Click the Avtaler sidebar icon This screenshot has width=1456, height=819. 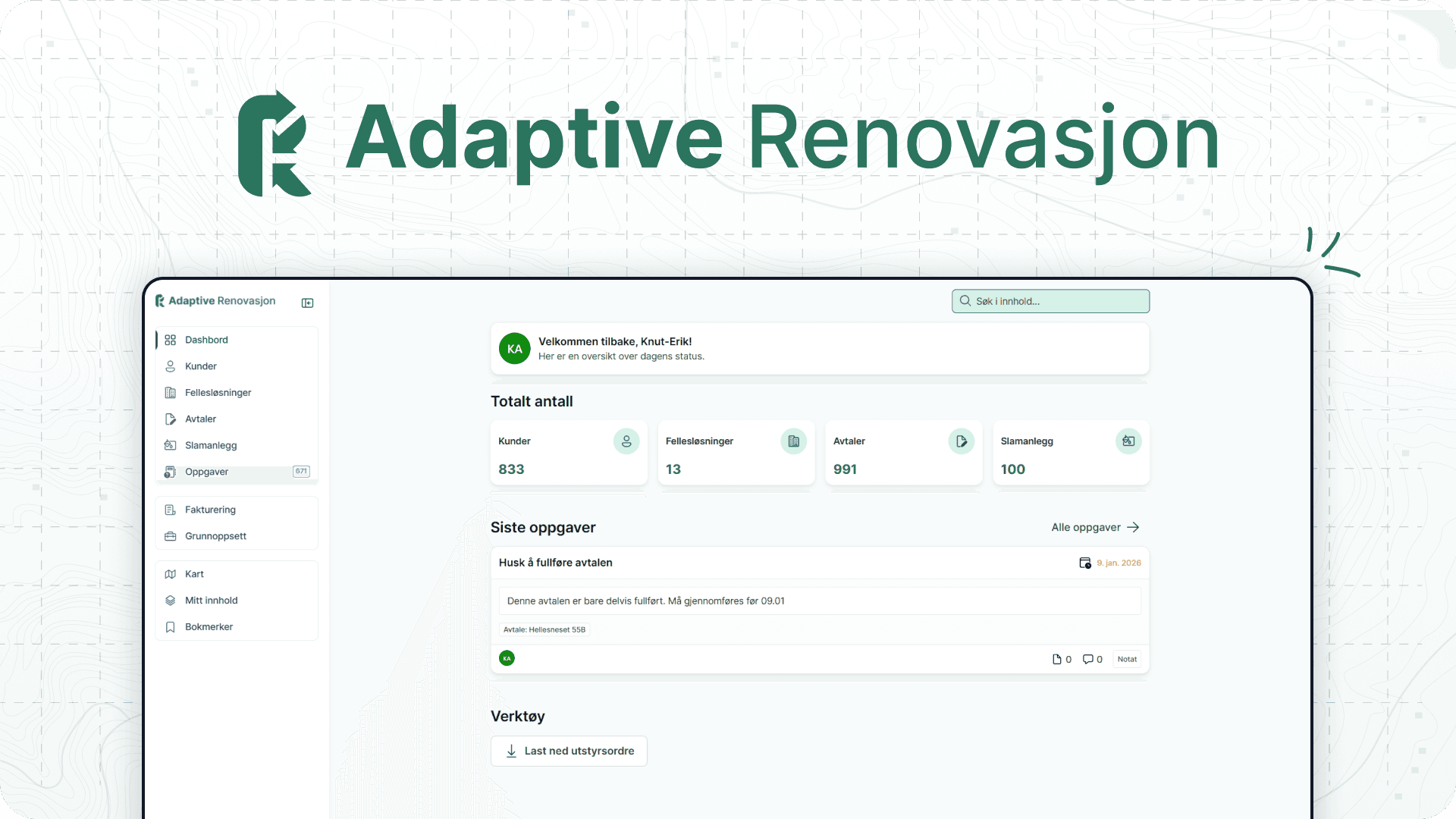171,419
